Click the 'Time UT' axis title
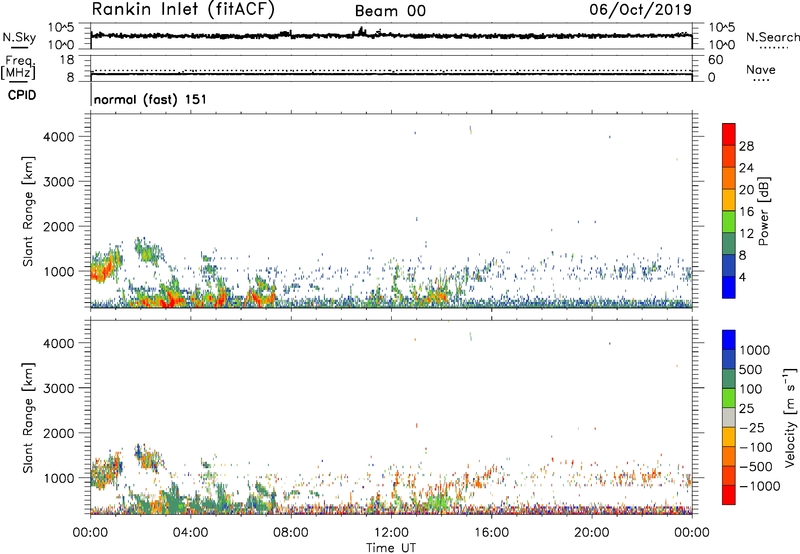This screenshot has width=800, height=554. (x=391, y=548)
